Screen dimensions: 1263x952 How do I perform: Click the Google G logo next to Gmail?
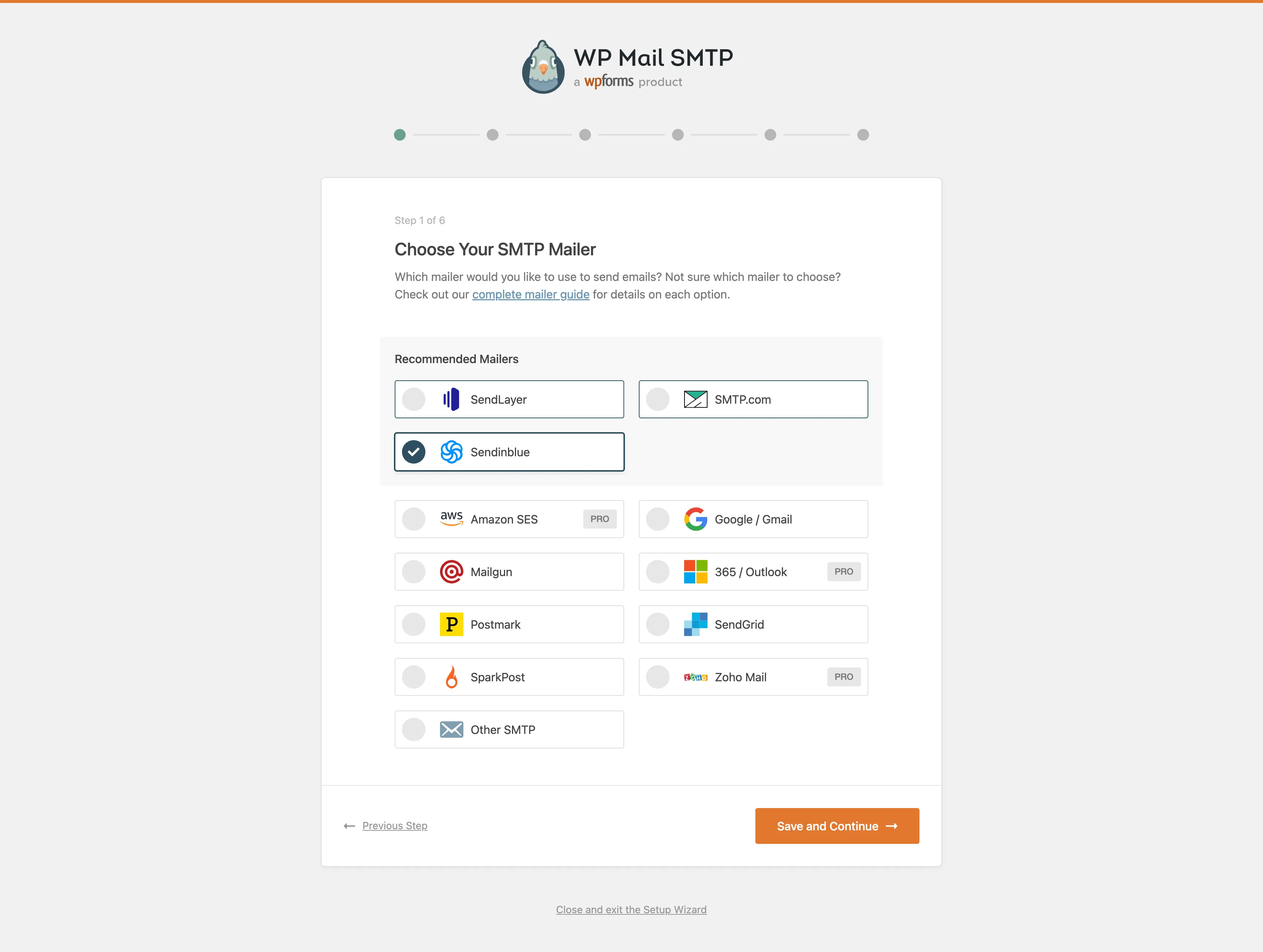695,519
